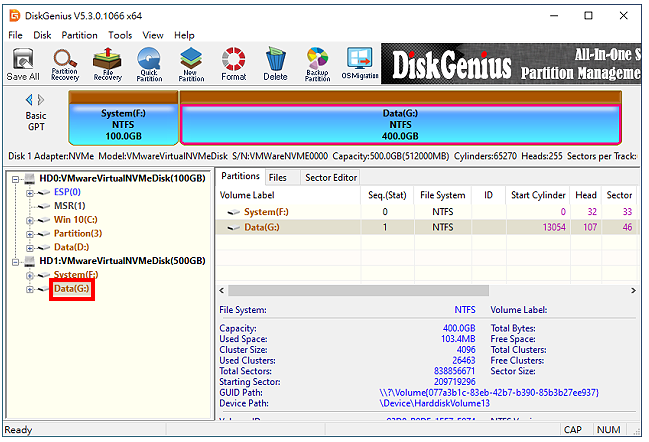The width and height of the screenshot is (649, 442).
Task: Expand the ESP(0) tree node
Action: pos(29,193)
